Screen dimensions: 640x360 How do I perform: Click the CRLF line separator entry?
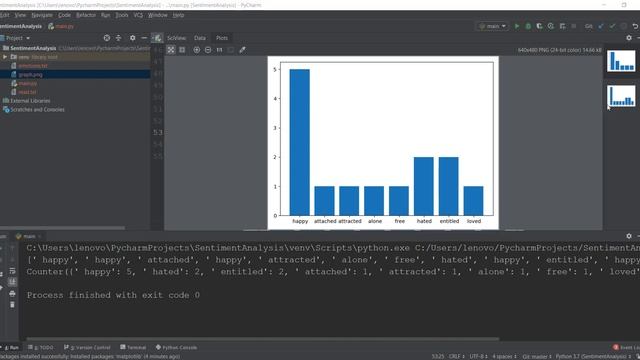pyautogui.click(x=456, y=356)
